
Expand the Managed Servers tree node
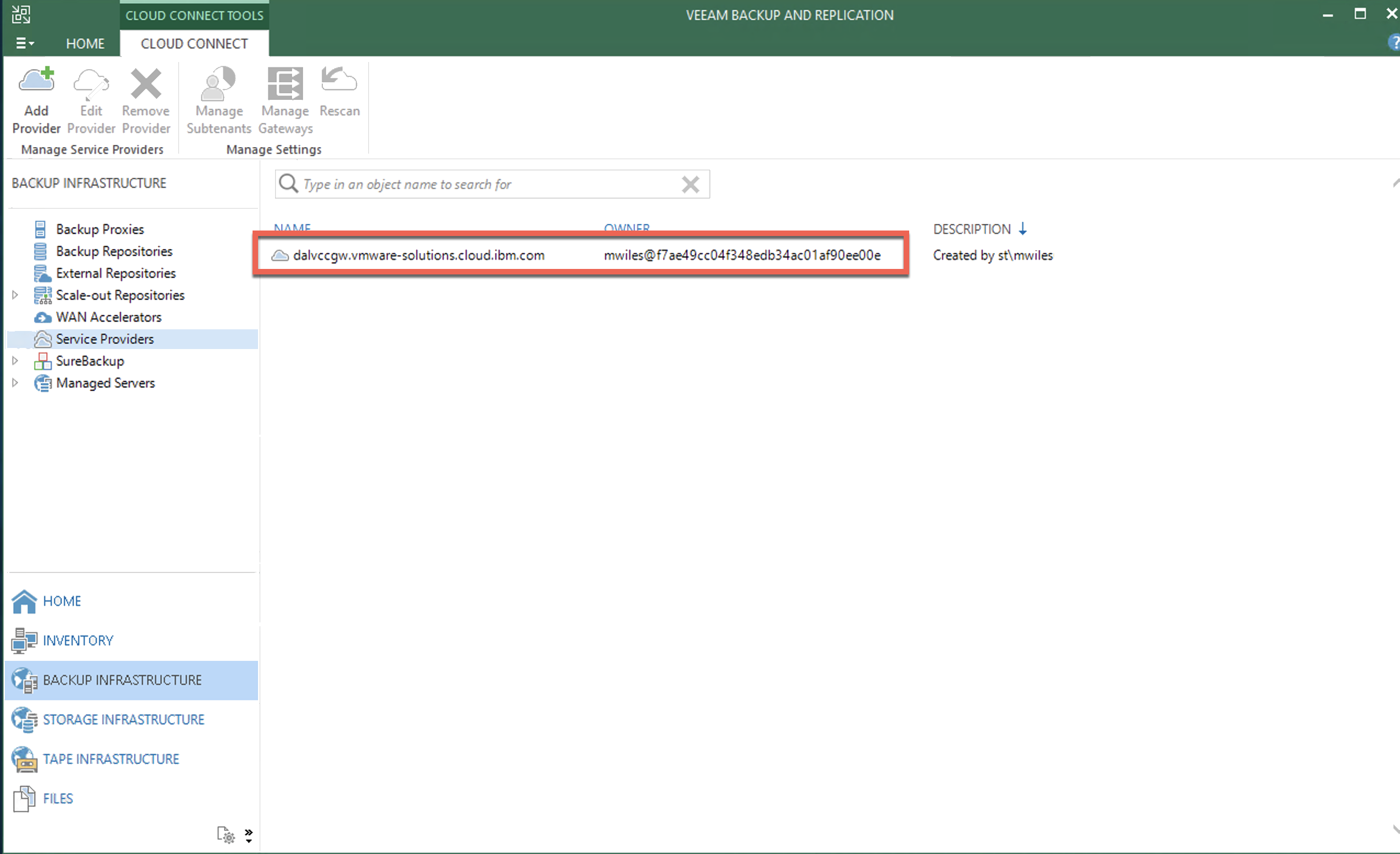[15, 383]
